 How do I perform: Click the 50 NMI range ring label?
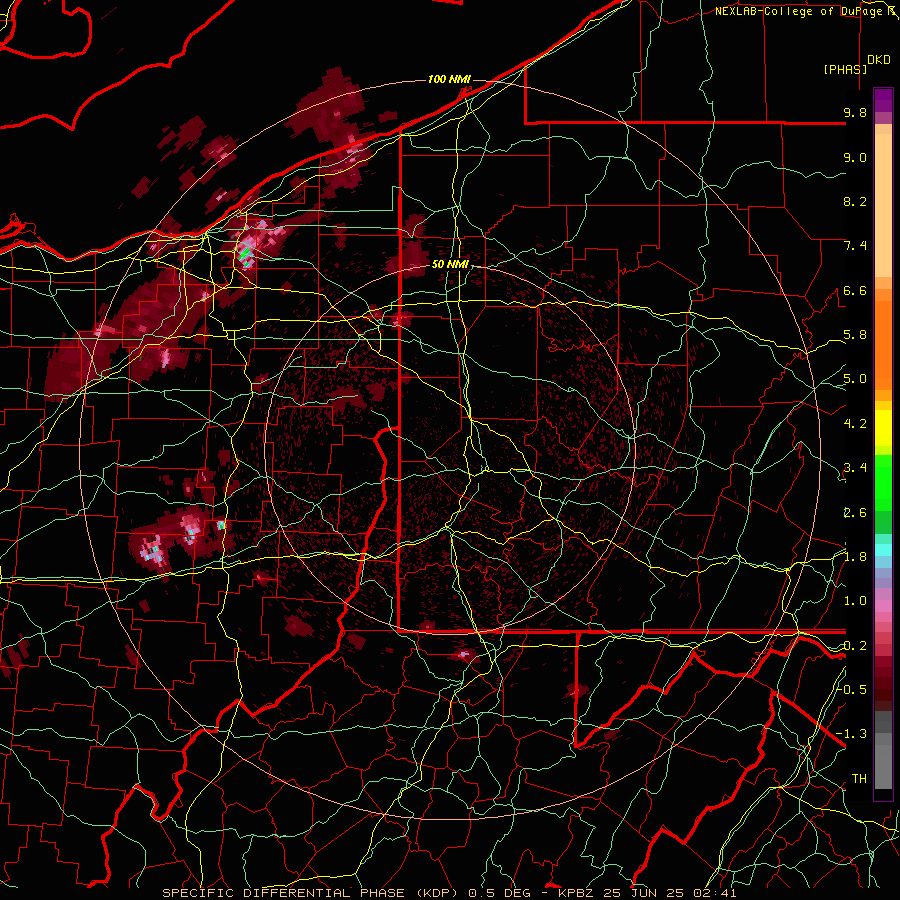pyautogui.click(x=450, y=265)
